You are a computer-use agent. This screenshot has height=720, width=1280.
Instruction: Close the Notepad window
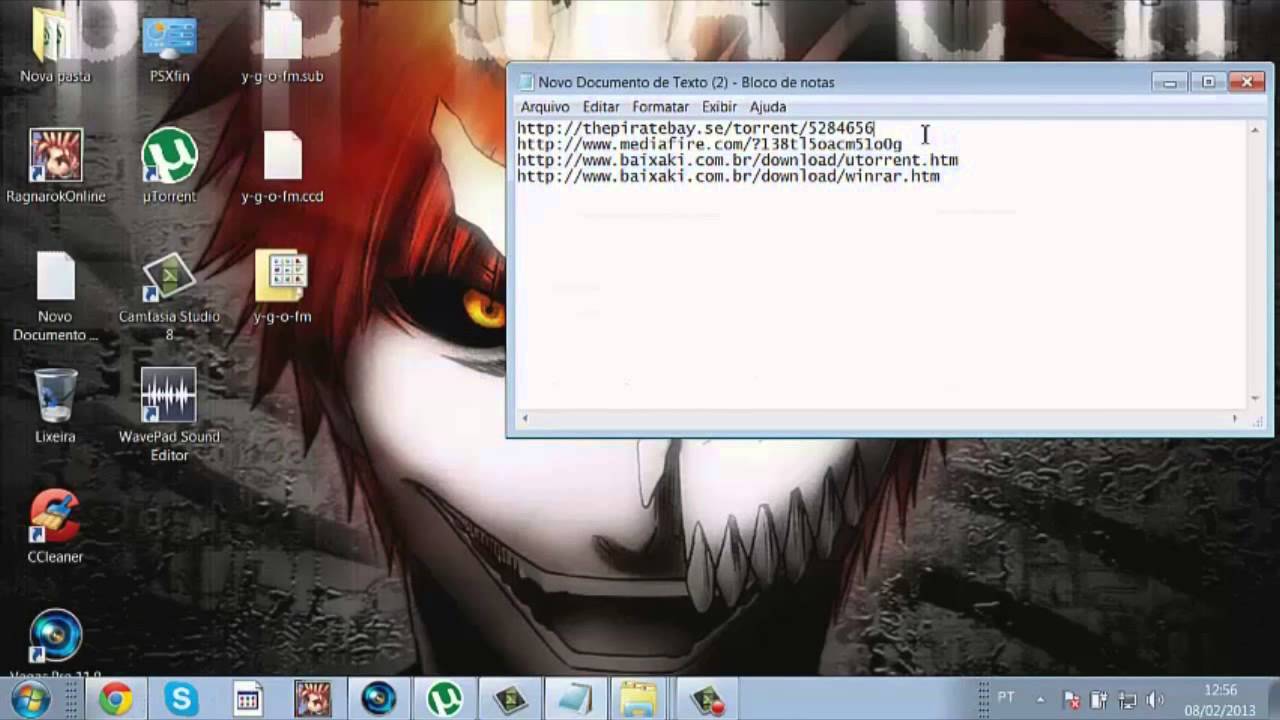click(x=1247, y=82)
